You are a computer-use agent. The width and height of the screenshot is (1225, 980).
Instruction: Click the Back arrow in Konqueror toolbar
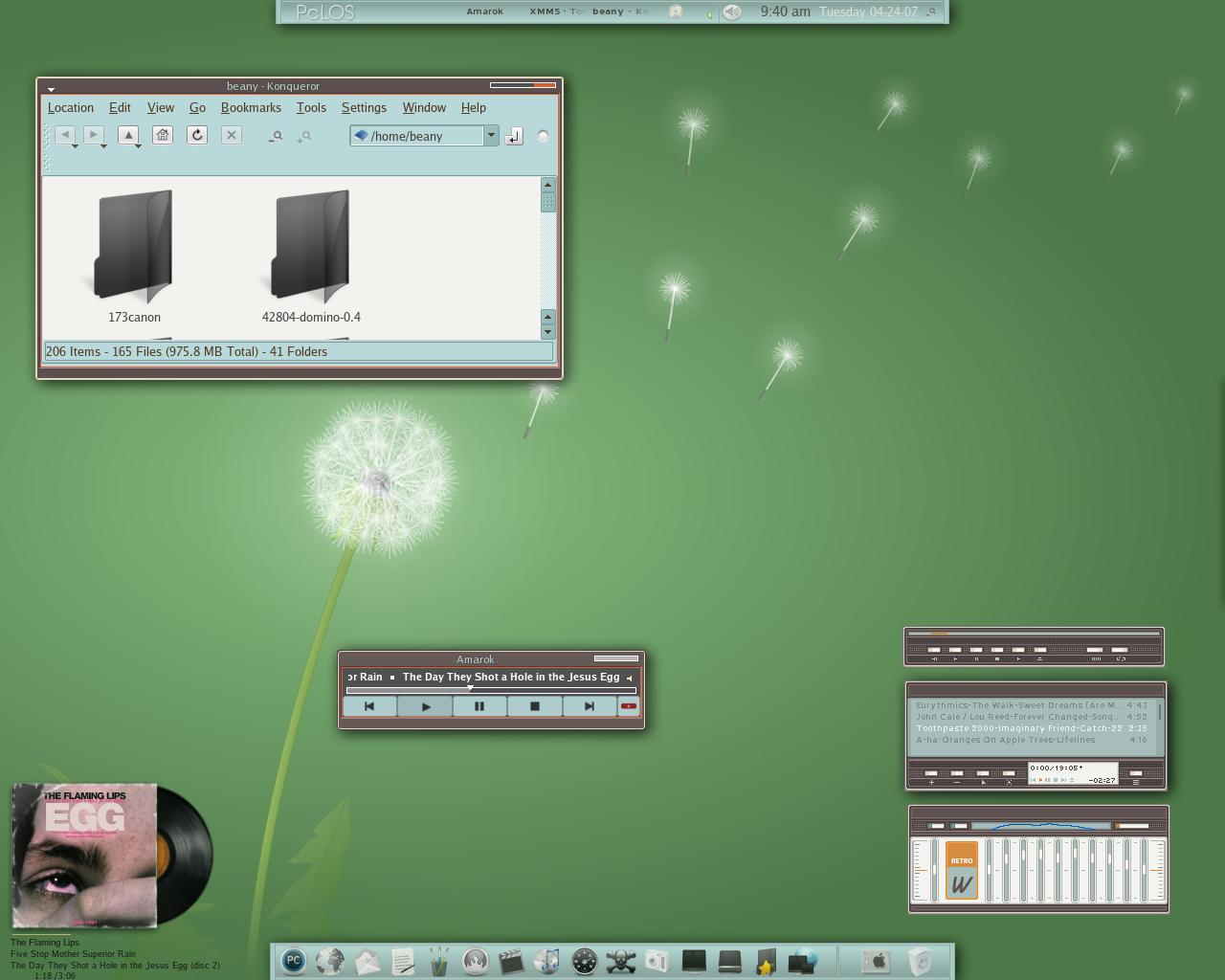pyautogui.click(x=65, y=135)
